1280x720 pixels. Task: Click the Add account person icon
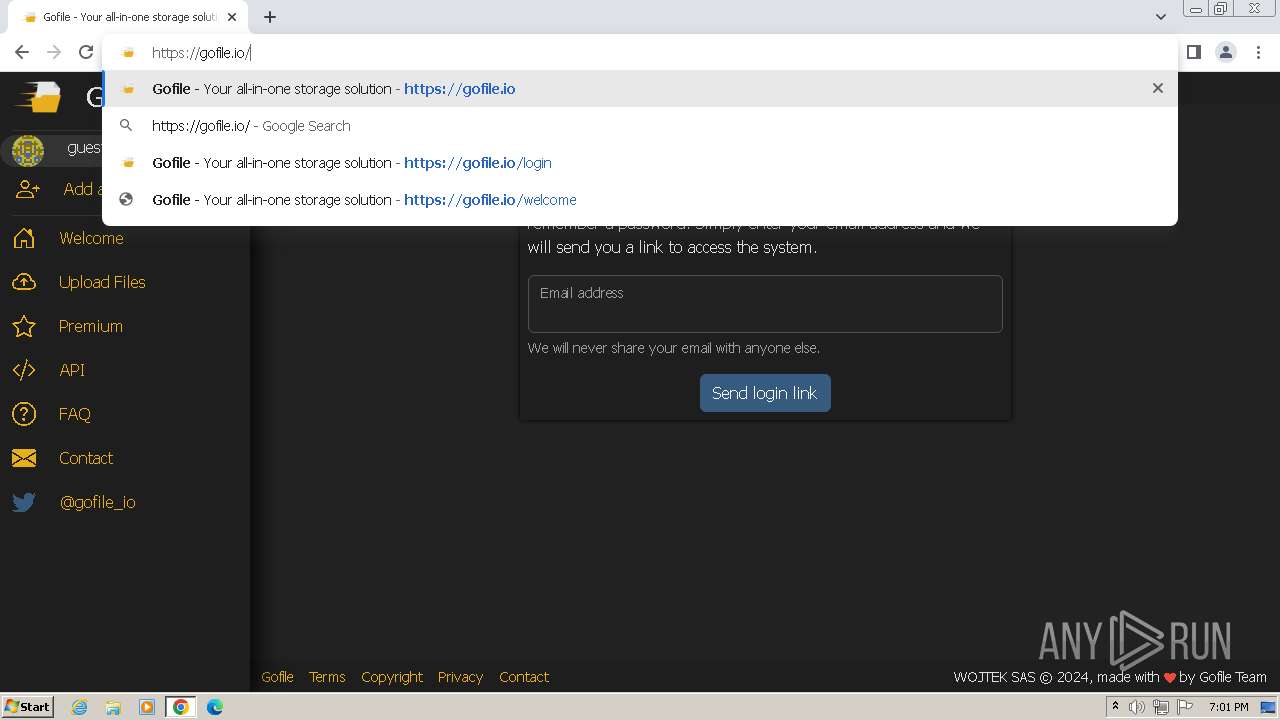pyautogui.click(x=28, y=190)
